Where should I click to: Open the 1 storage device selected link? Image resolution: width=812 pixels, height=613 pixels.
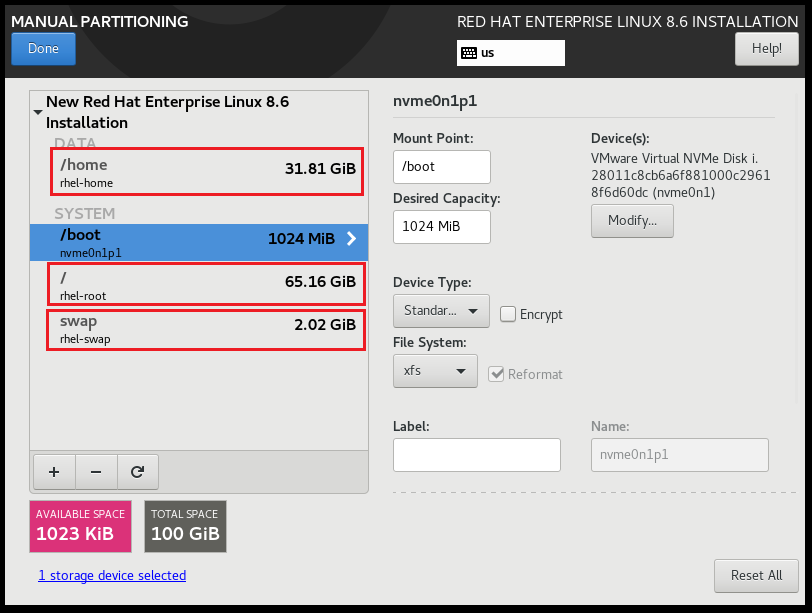click(112, 575)
